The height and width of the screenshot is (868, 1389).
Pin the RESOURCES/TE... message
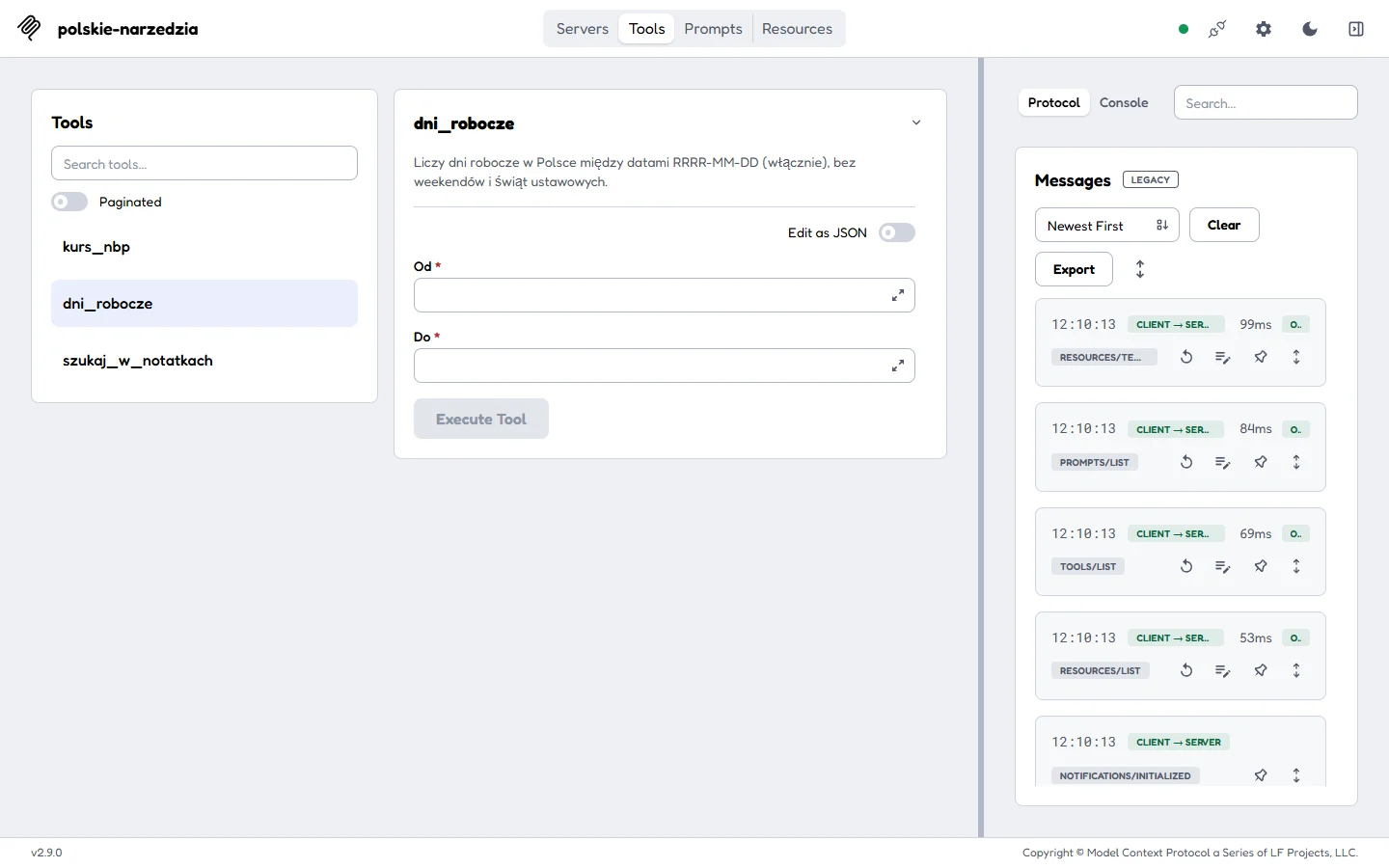[1261, 357]
